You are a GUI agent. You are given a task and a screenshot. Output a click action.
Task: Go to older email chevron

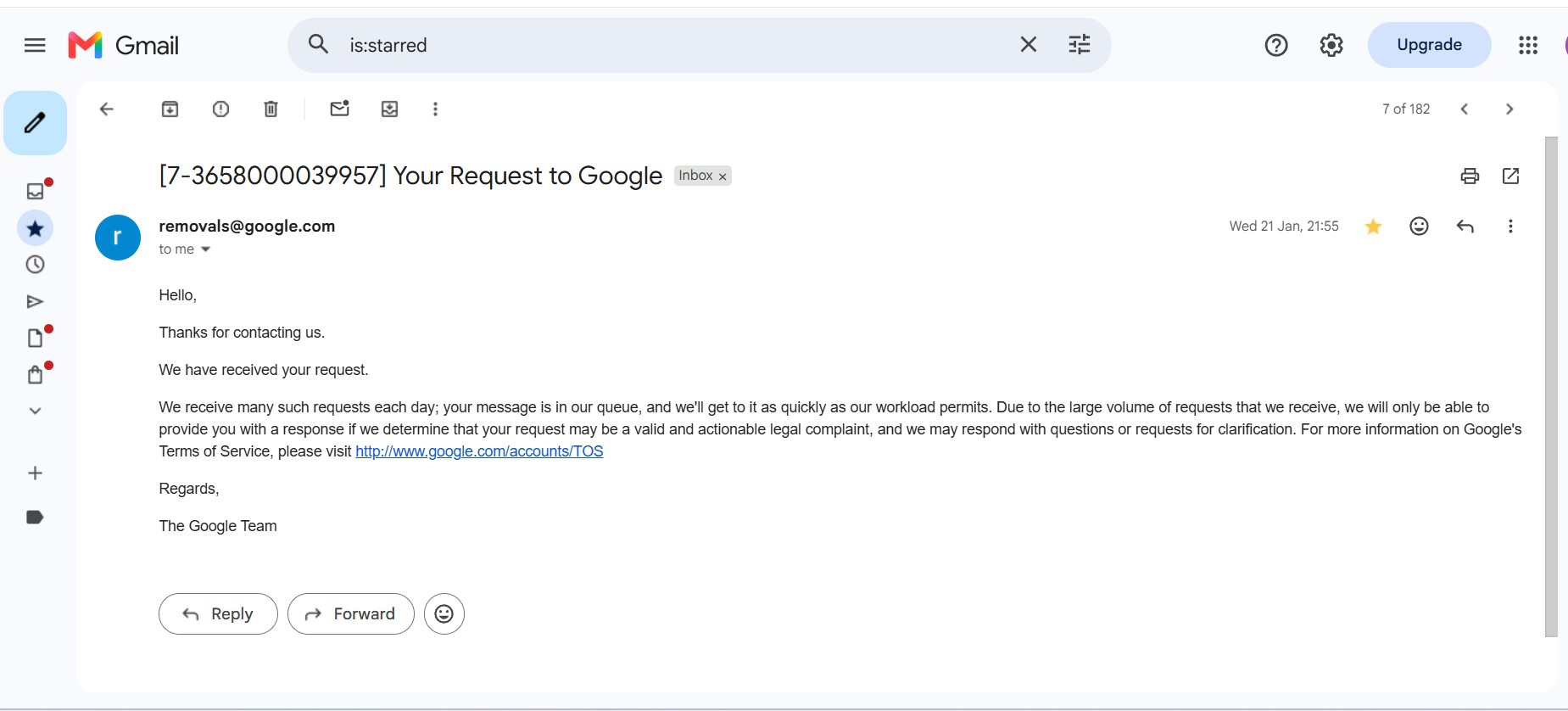1509,109
